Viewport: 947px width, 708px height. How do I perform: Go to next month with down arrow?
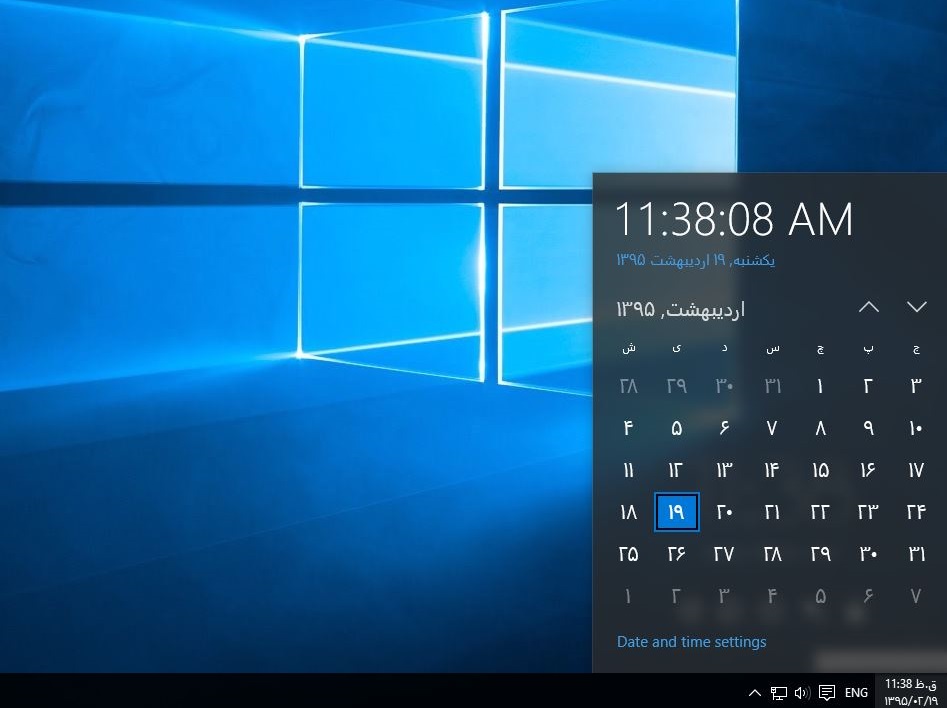coord(916,307)
